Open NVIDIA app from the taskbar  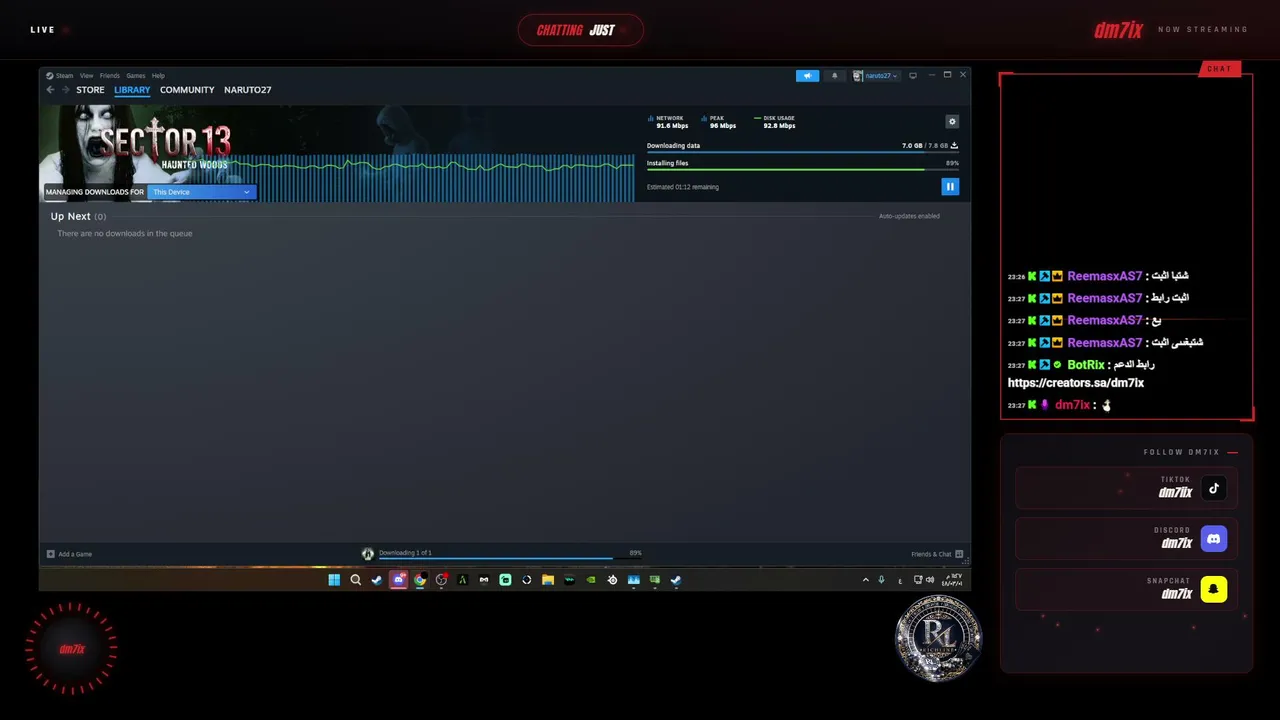pyautogui.click(x=591, y=580)
